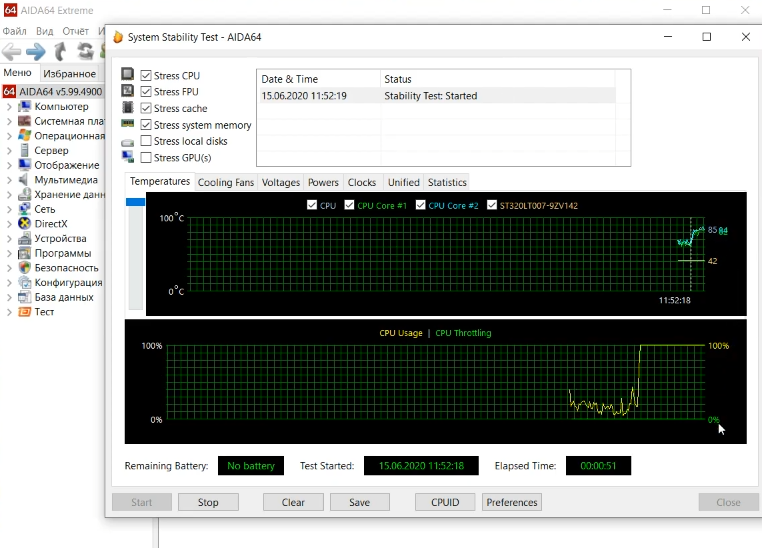The image size is (762, 548).
Task: Click the refresh toolbar icon
Action: [x=86, y=51]
